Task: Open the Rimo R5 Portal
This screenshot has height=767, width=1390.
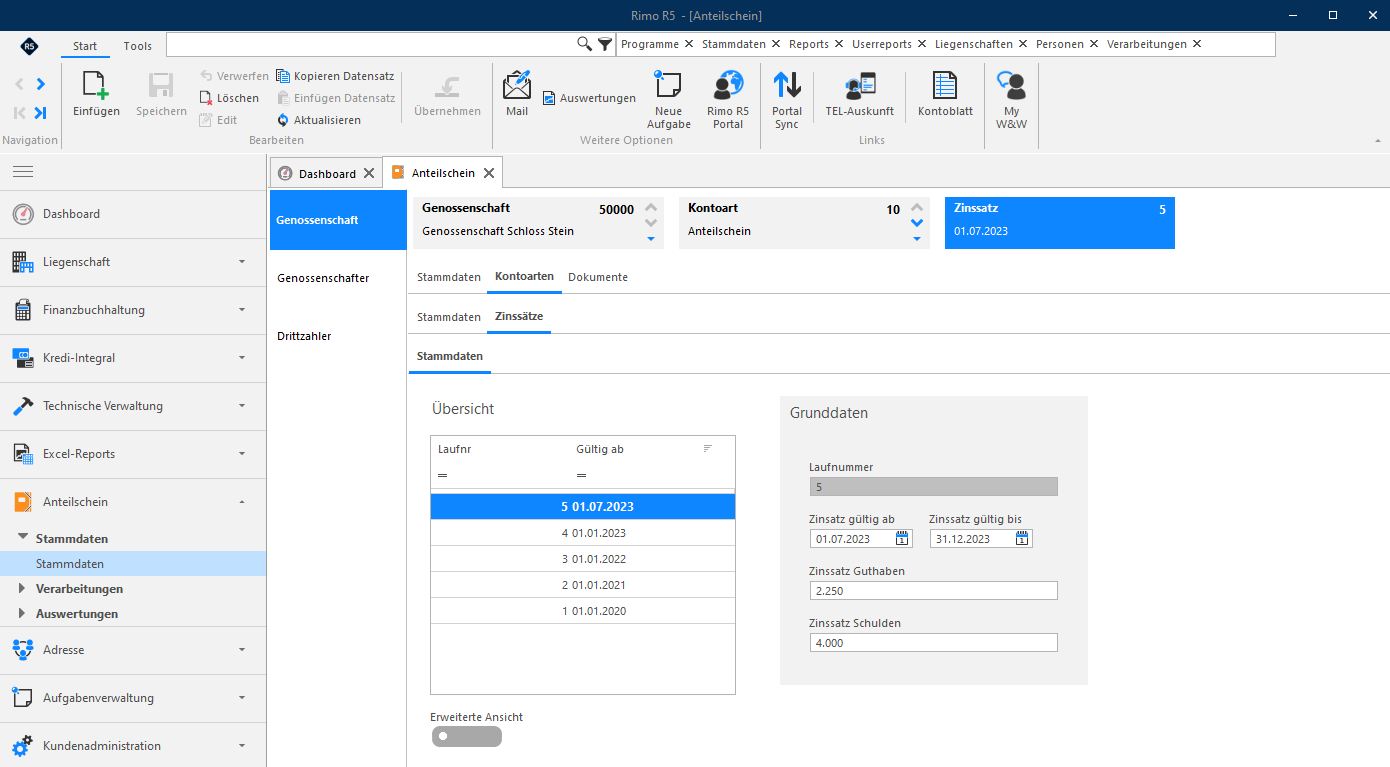Action: (x=728, y=100)
